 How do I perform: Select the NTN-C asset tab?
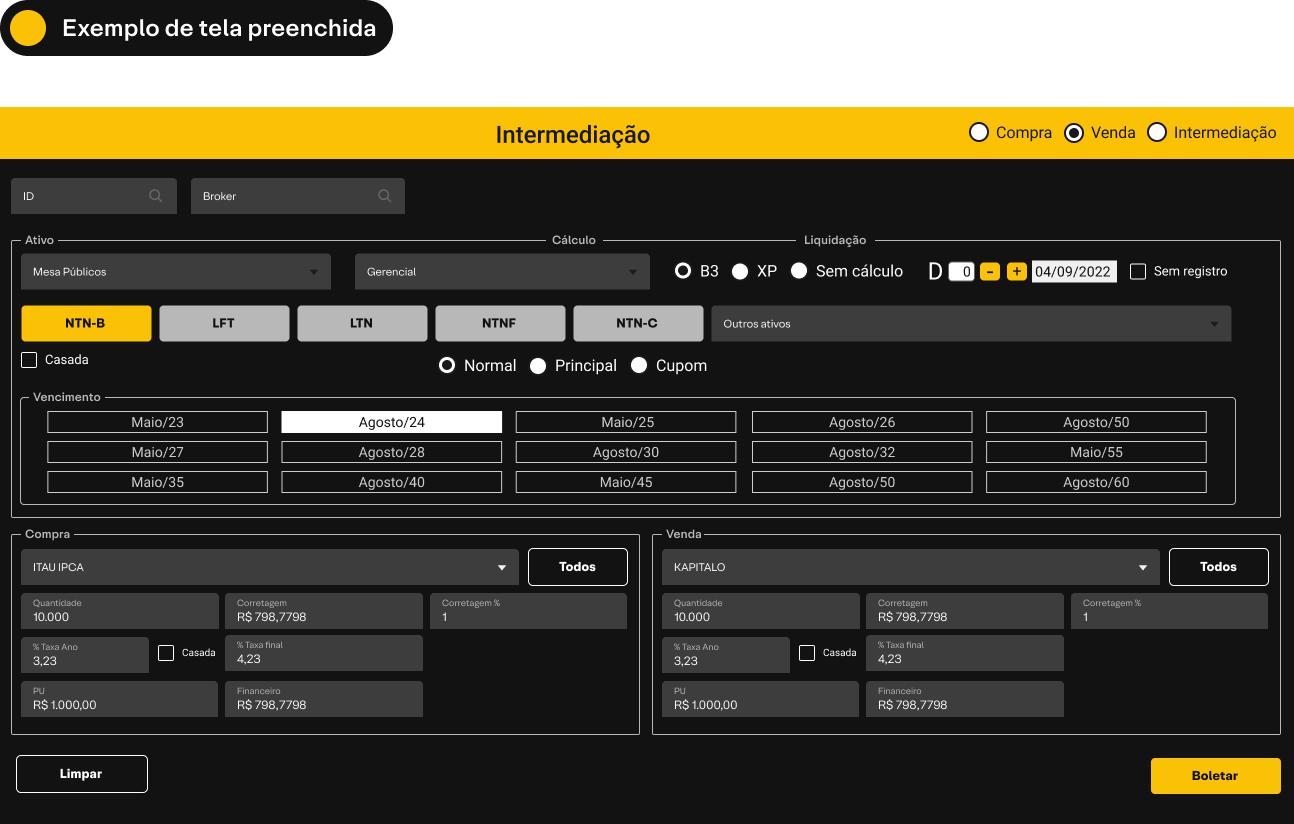pyautogui.click(x=637, y=324)
